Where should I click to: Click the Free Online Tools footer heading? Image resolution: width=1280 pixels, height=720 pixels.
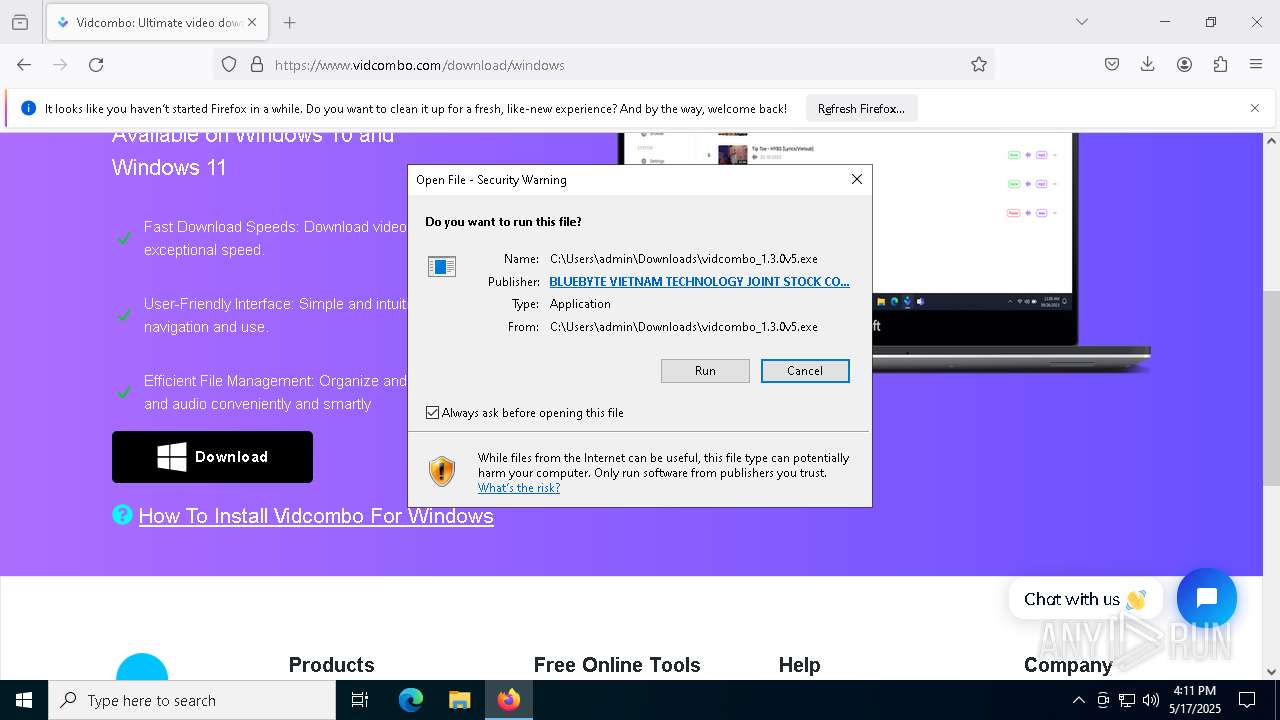[x=617, y=665]
